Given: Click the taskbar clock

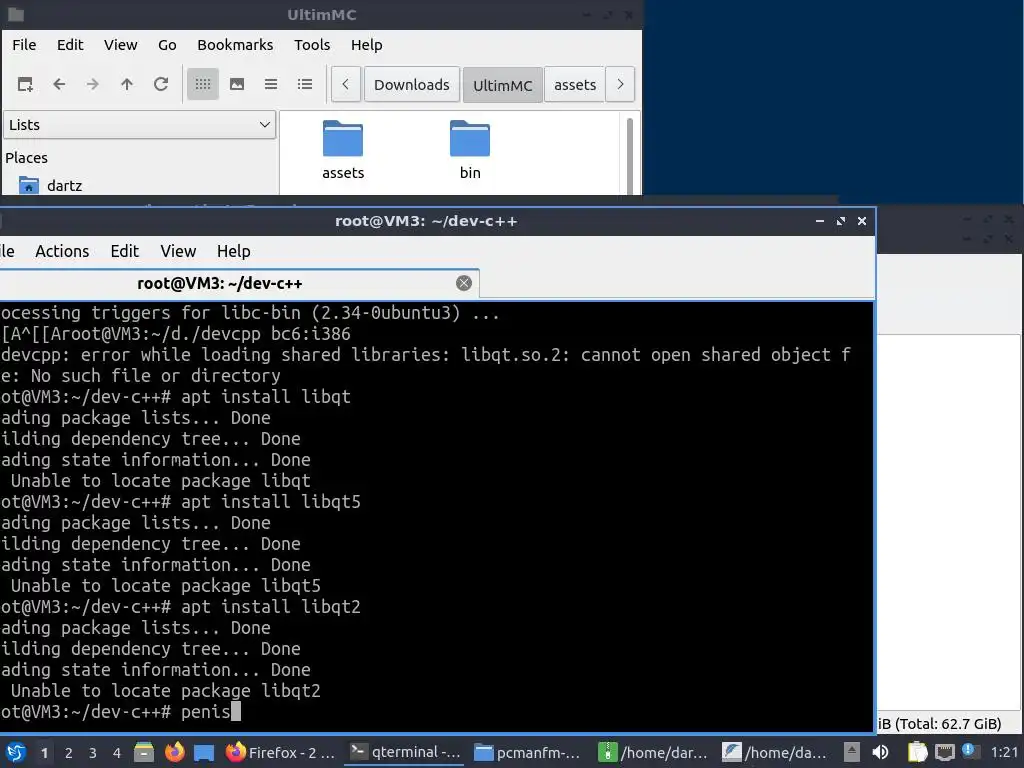Looking at the screenshot, I should click(1004, 752).
